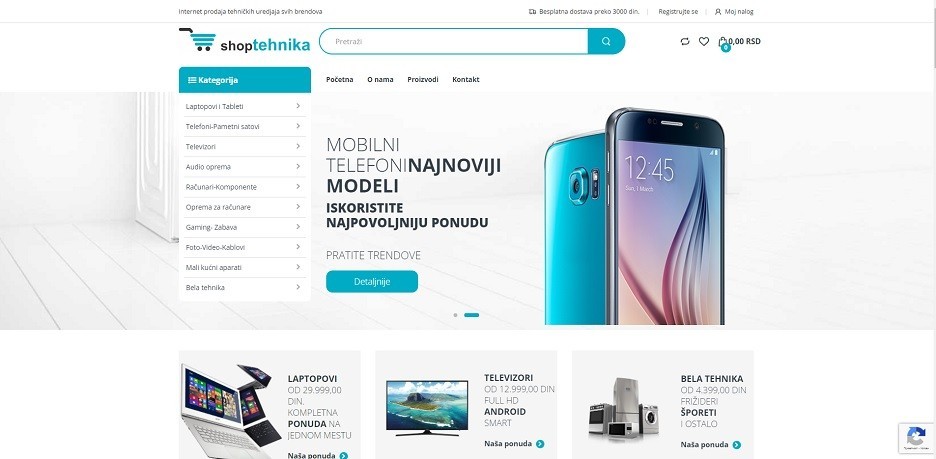This screenshot has width=936, height=459.
Task: Click arrow icon next to Televizori Naša ponuda
Action: [540, 443]
